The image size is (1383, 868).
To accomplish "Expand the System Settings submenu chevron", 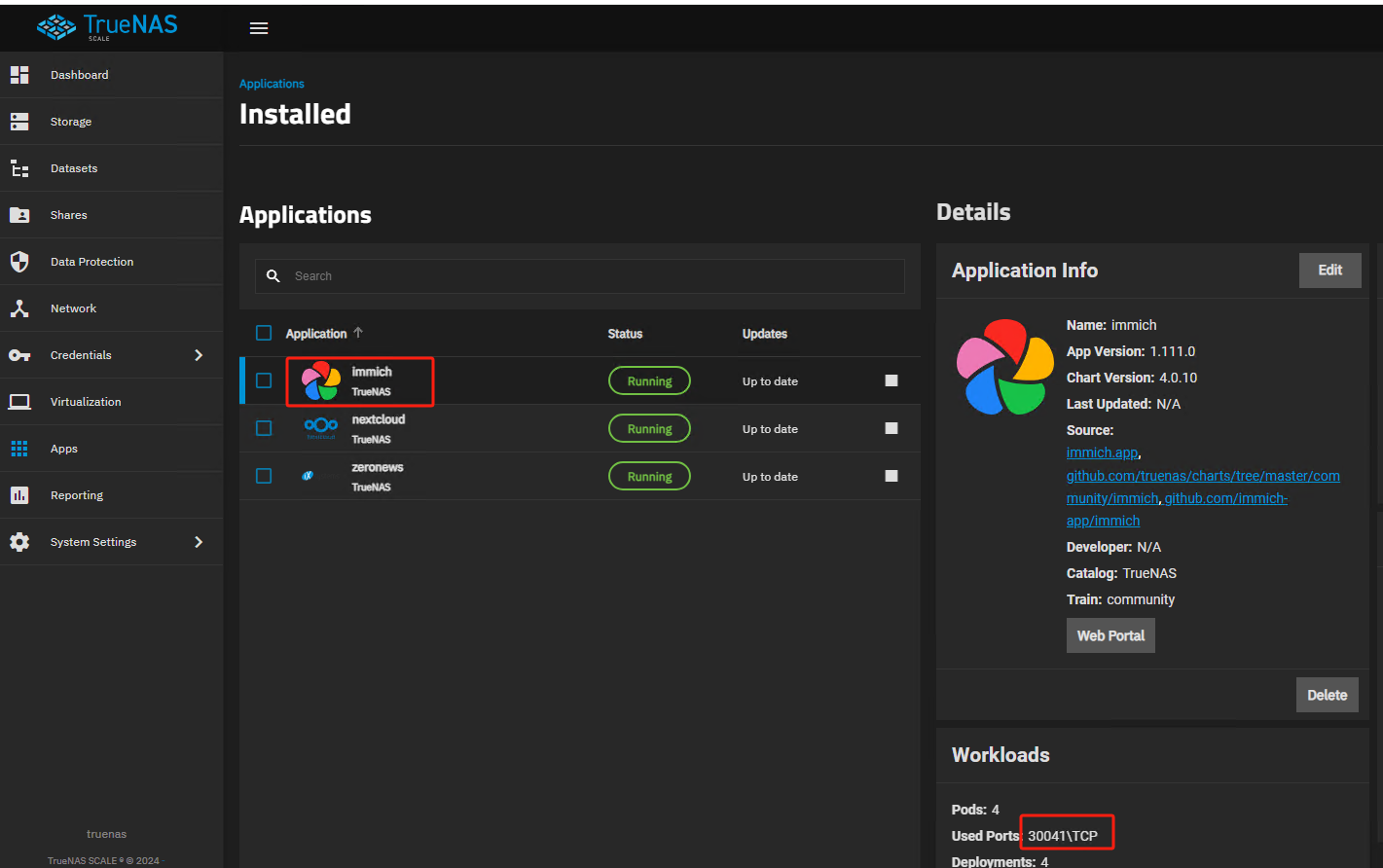I will tap(199, 542).
